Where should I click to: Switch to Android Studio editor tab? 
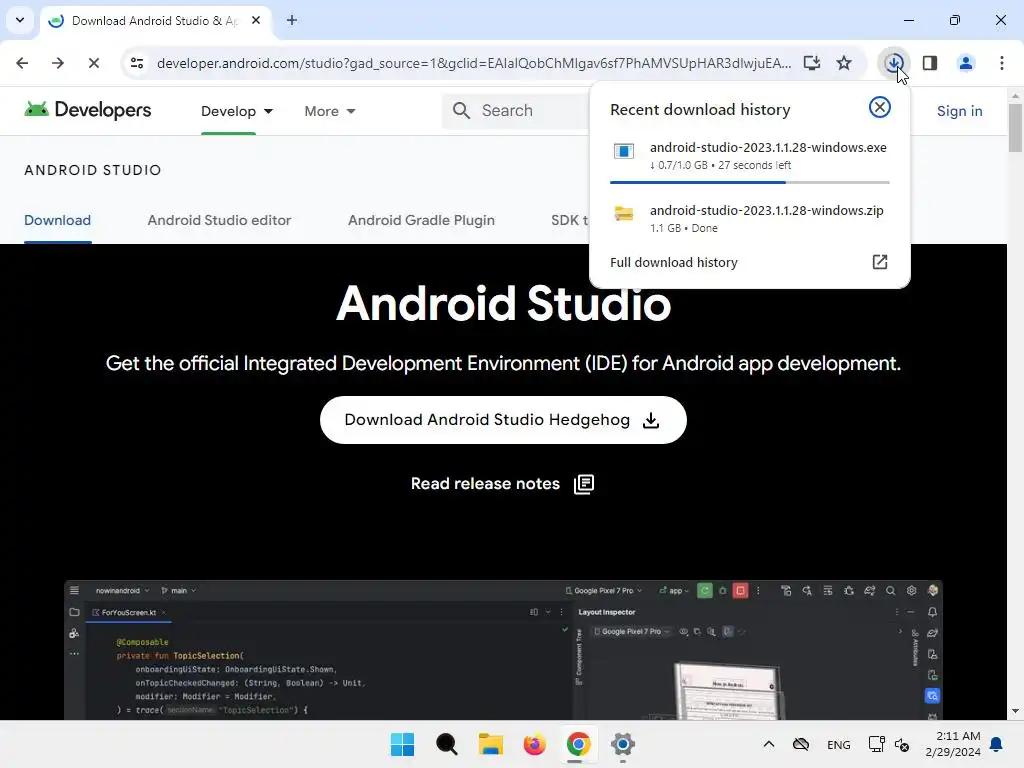[x=219, y=220]
